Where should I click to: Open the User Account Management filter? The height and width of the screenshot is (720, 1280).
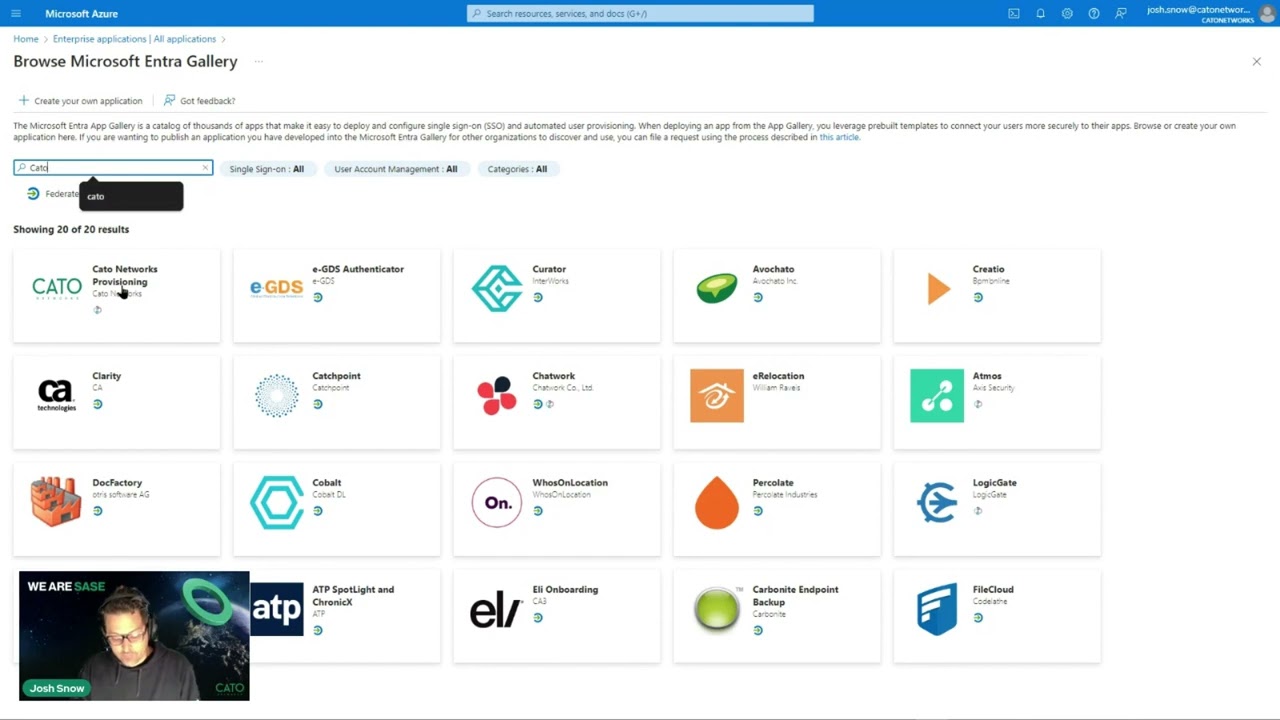395,169
